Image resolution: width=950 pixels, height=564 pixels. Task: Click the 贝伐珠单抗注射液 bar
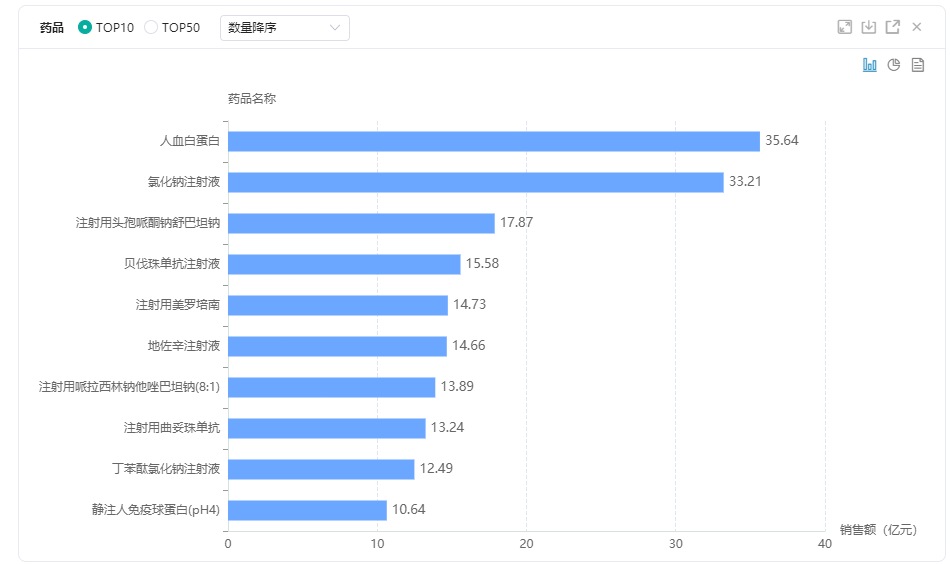click(344, 264)
